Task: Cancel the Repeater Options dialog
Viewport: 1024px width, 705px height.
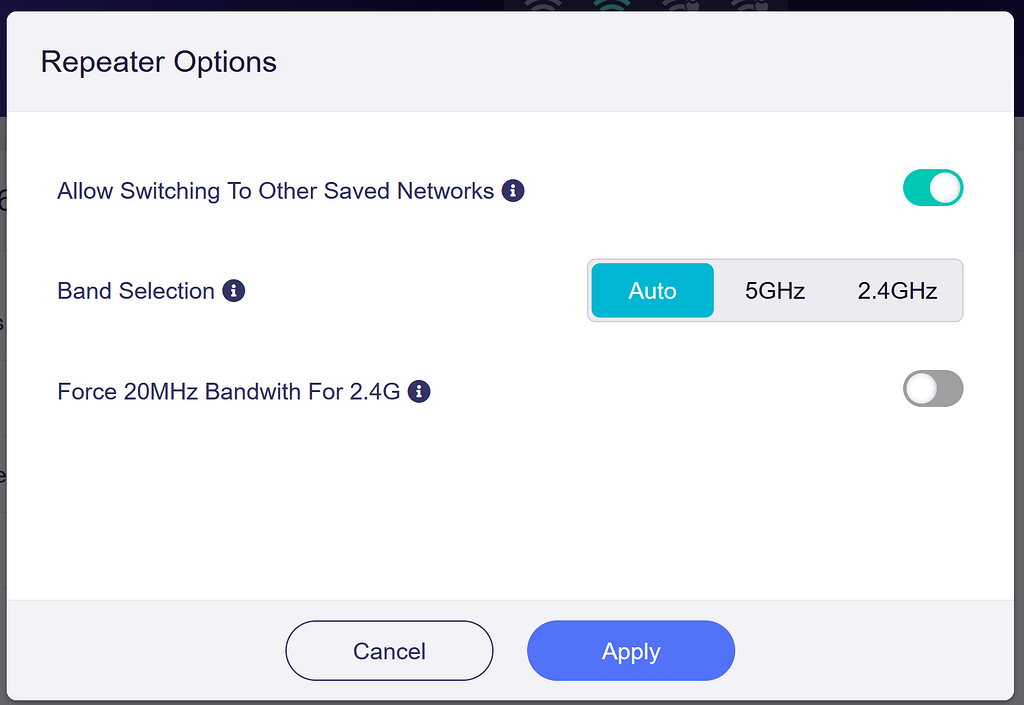Action: pyautogui.click(x=388, y=650)
